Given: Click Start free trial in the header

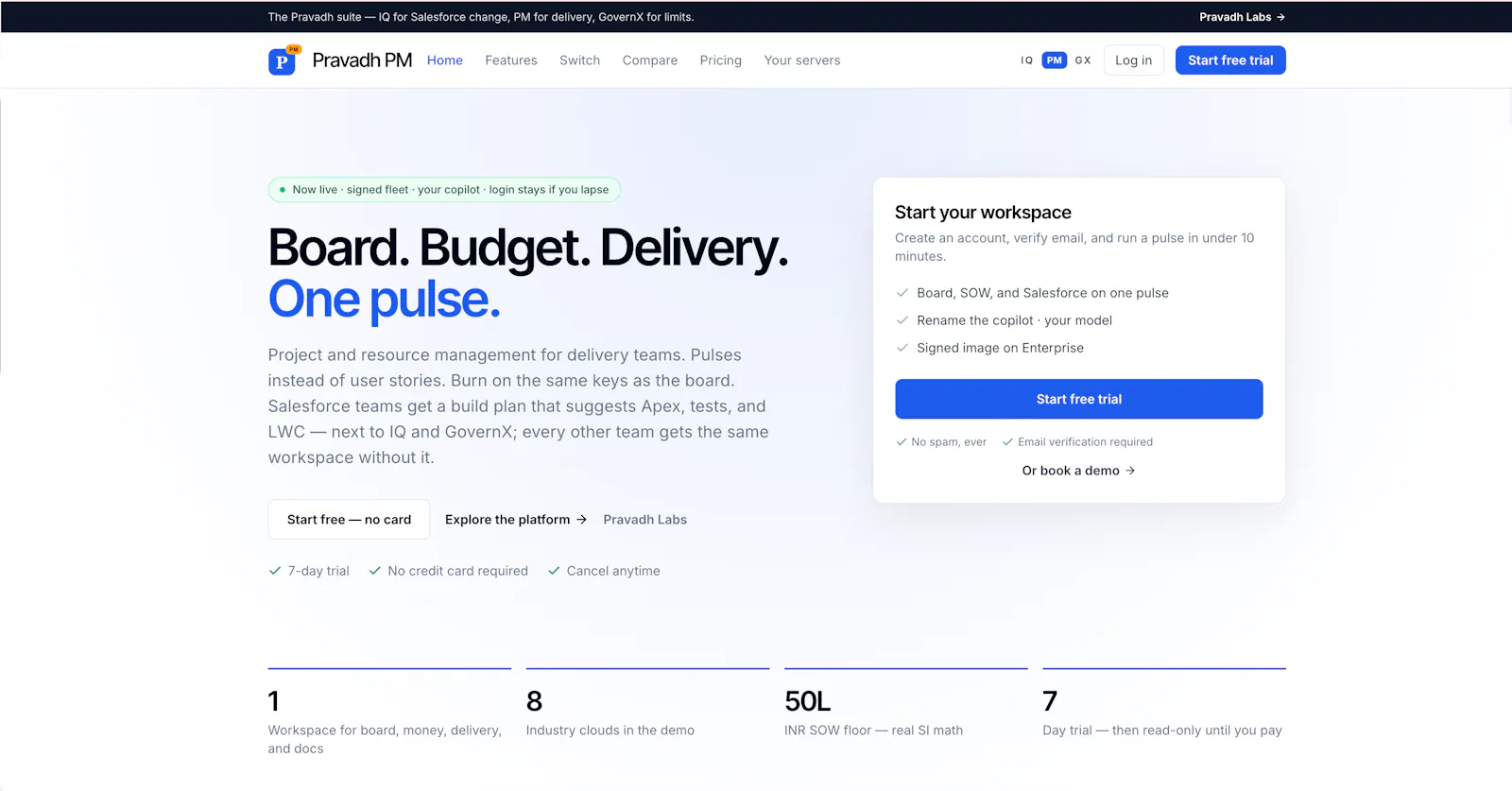Looking at the screenshot, I should (x=1230, y=60).
